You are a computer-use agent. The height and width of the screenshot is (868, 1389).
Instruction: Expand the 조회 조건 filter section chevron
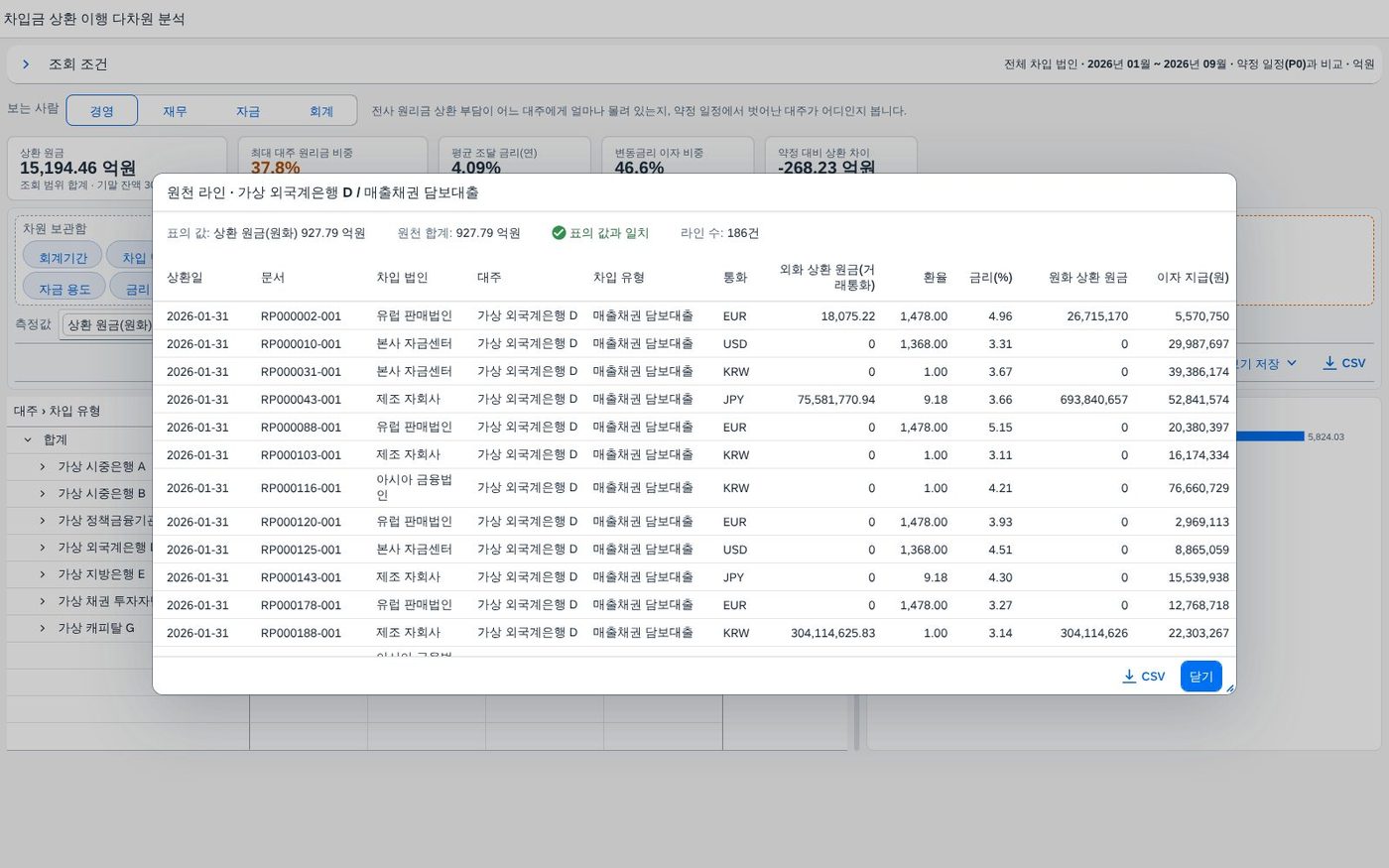[x=26, y=64]
